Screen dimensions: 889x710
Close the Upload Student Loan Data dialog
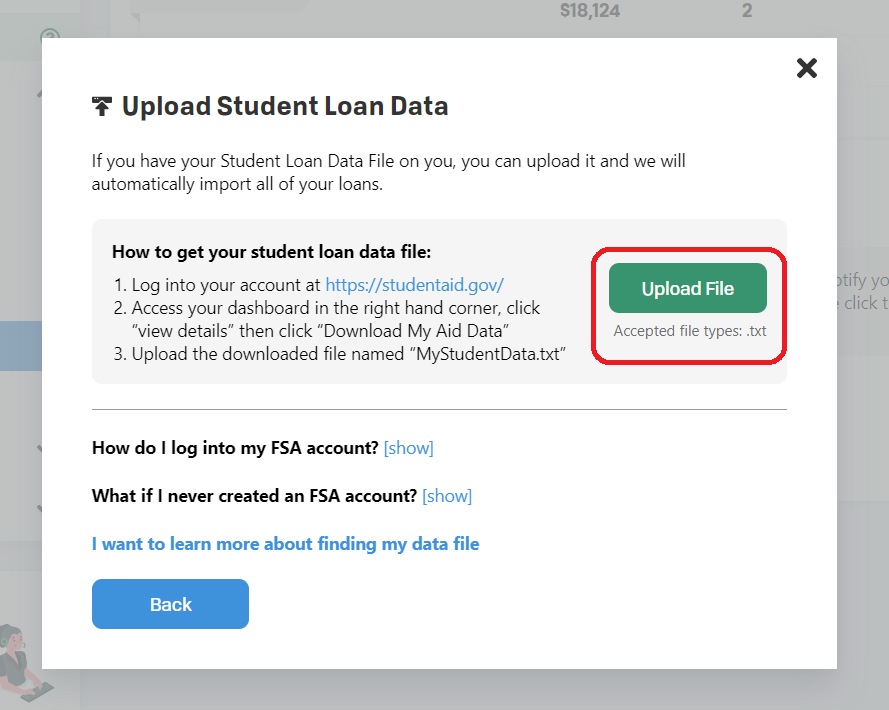click(806, 68)
